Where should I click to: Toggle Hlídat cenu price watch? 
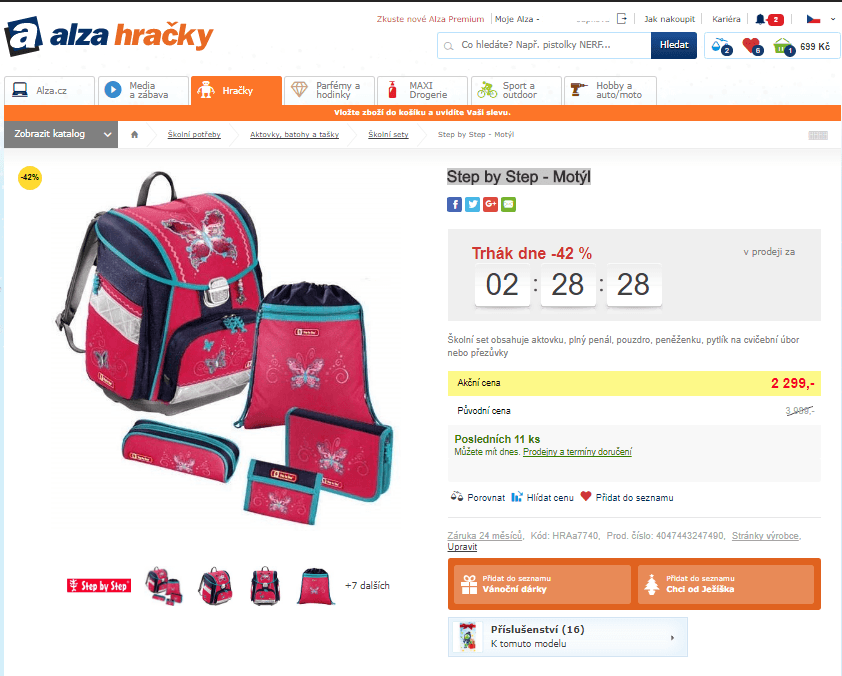point(542,497)
